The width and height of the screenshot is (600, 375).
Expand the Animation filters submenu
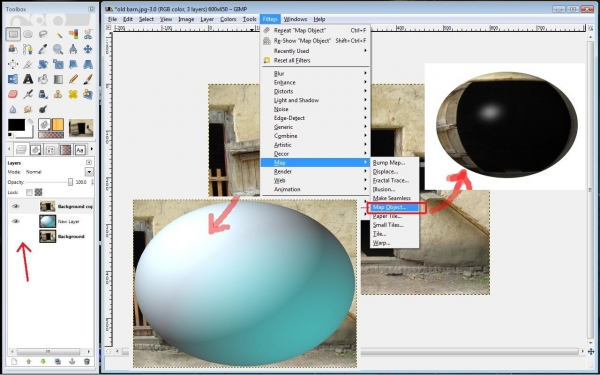315,189
